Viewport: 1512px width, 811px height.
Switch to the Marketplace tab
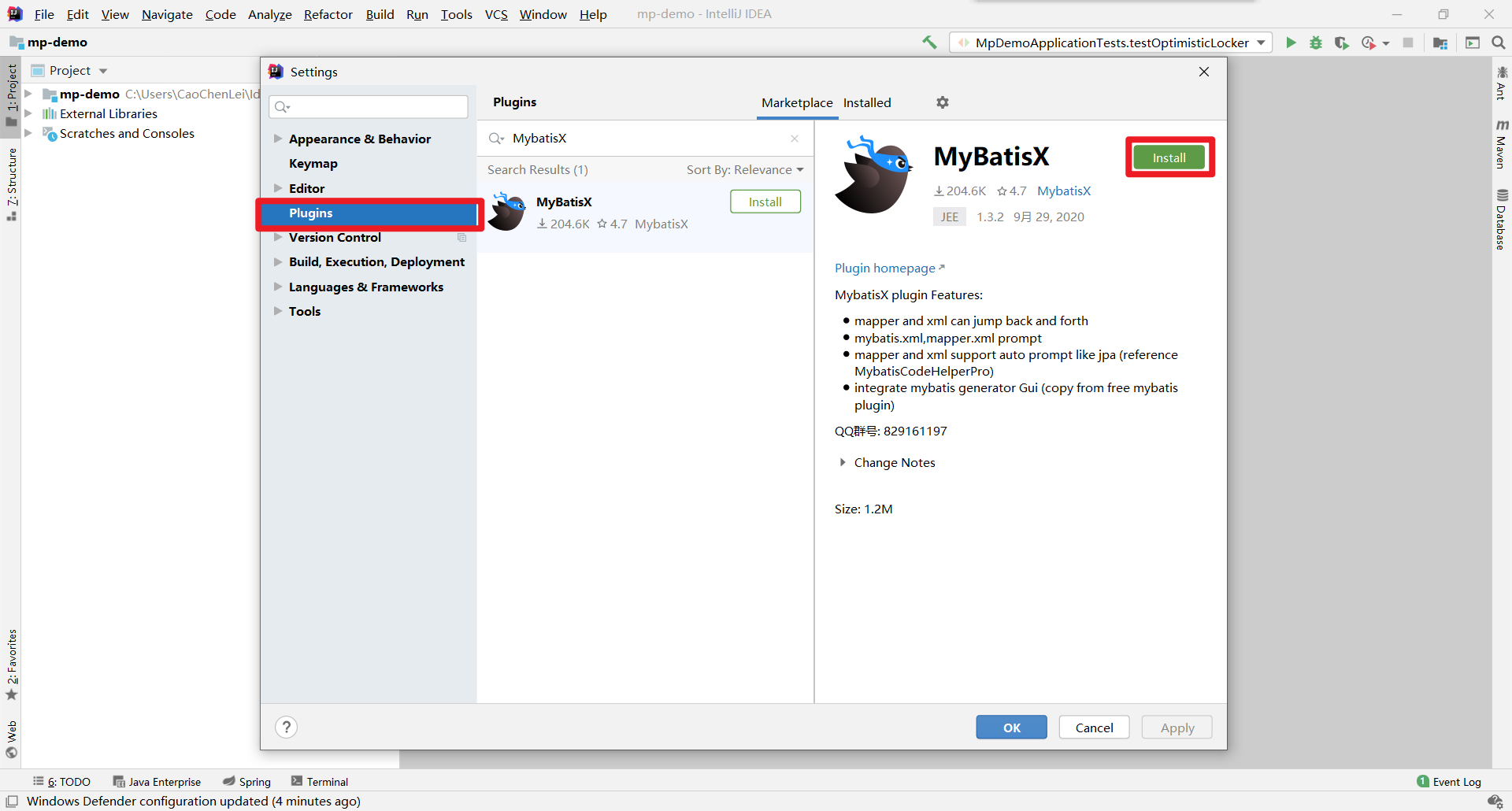(x=797, y=102)
